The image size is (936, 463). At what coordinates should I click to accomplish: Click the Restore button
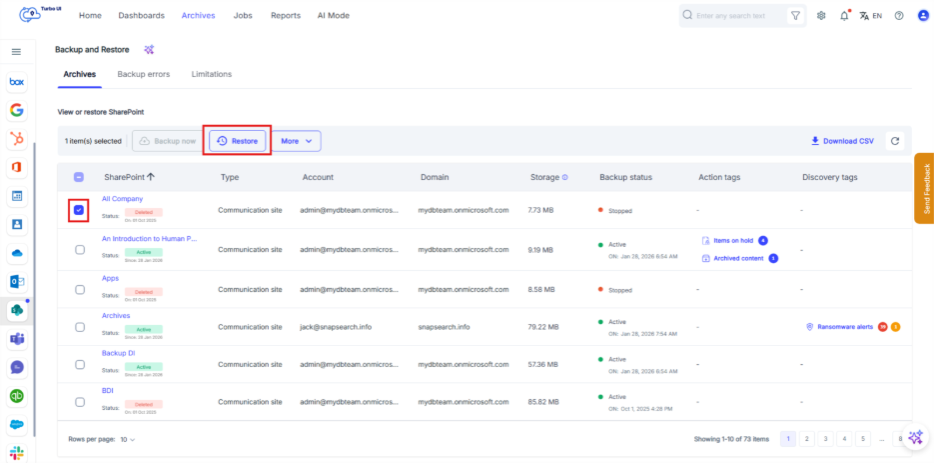pyautogui.click(x=238, y=141)
